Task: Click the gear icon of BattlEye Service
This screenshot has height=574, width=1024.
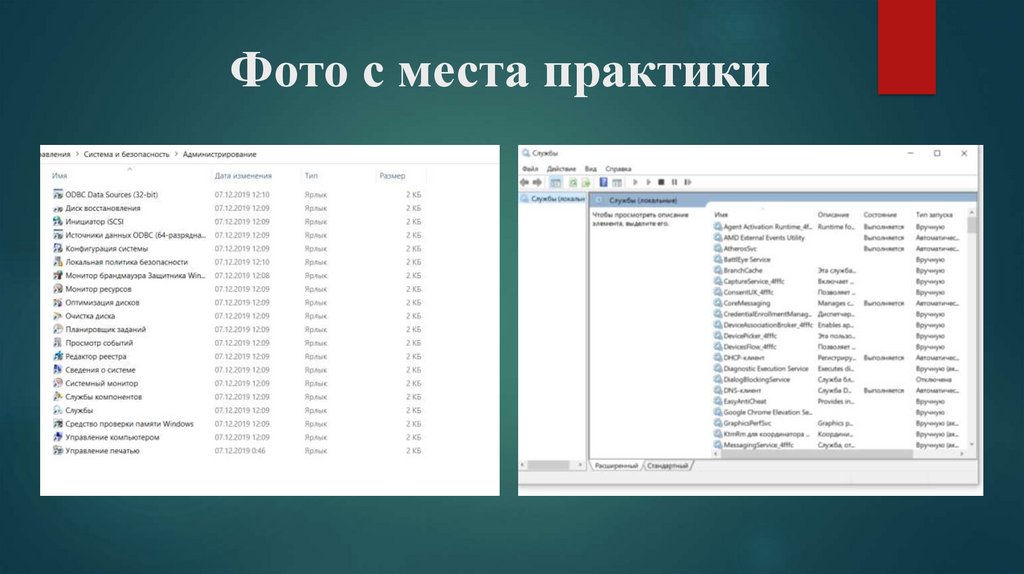Action: [x=718, y=259]
